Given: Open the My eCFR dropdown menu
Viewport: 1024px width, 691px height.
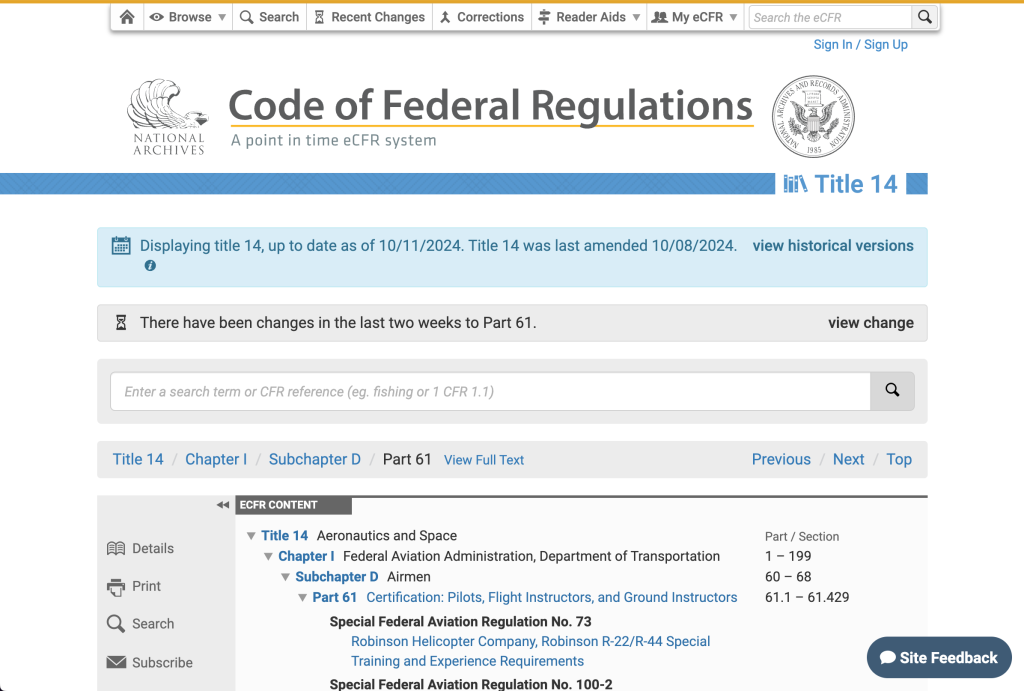Looking at the screenshot, I should pyautogui.click(x=694, y=17).
